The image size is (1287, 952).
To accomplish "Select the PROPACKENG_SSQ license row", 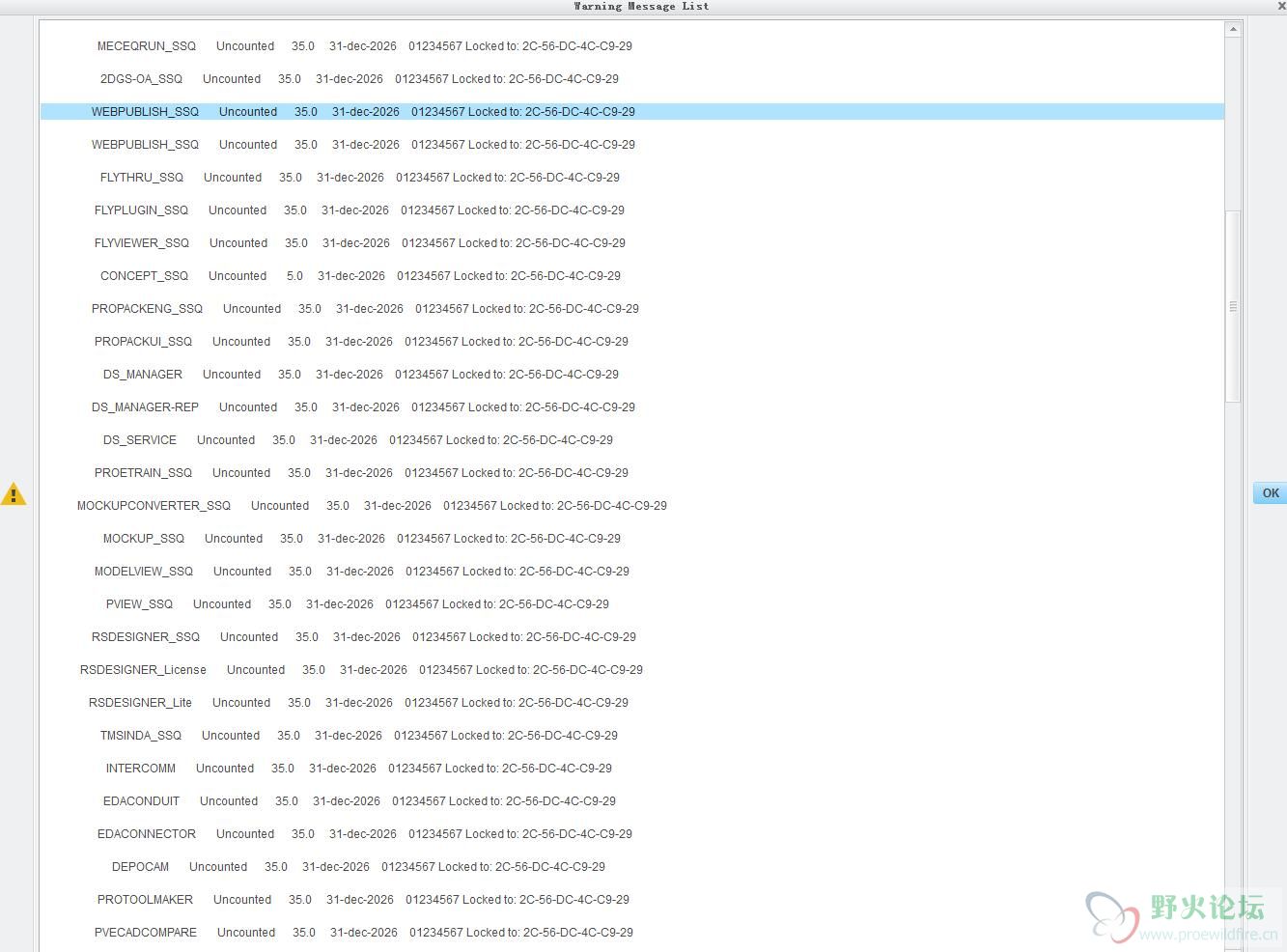I will (632, 309).
